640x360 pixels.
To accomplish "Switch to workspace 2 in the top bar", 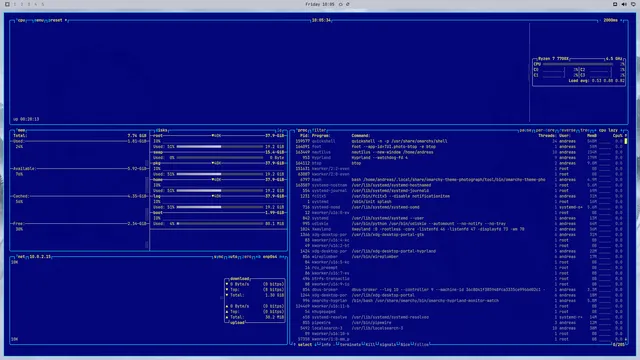I will point(22,4).
